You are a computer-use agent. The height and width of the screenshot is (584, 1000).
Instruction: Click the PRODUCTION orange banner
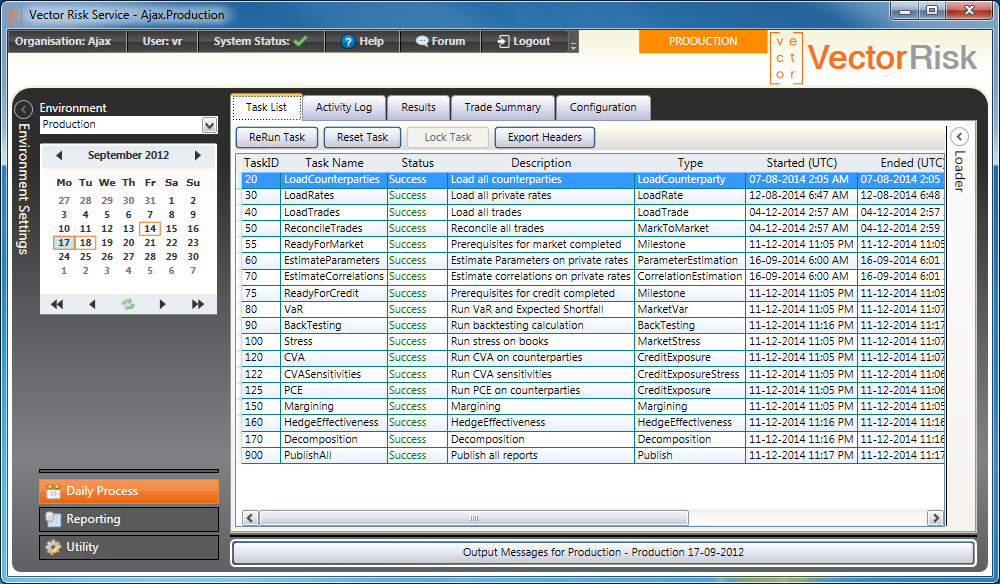tap(703, 41)
